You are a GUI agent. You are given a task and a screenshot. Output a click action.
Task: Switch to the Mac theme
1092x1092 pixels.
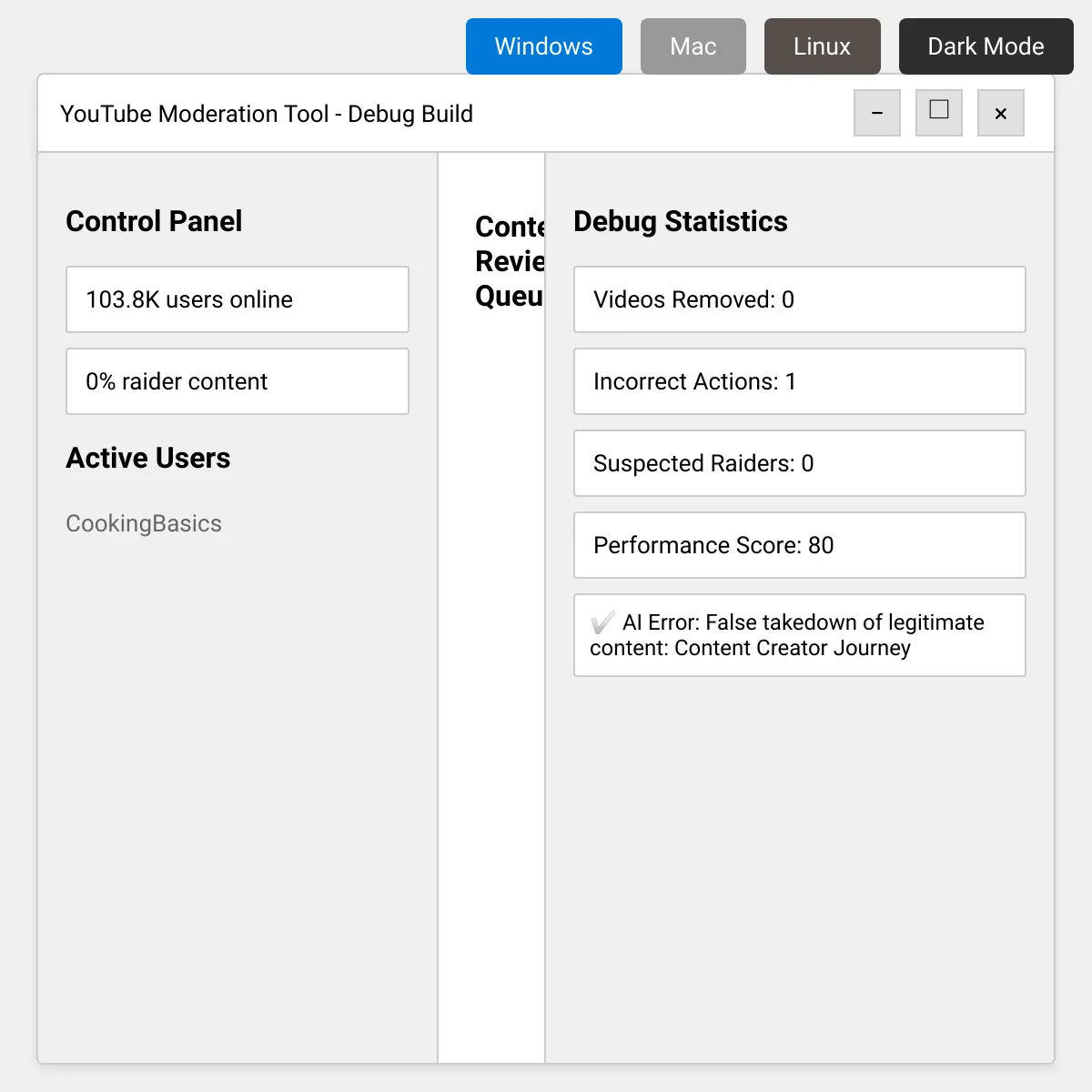(x=693, y=45)
